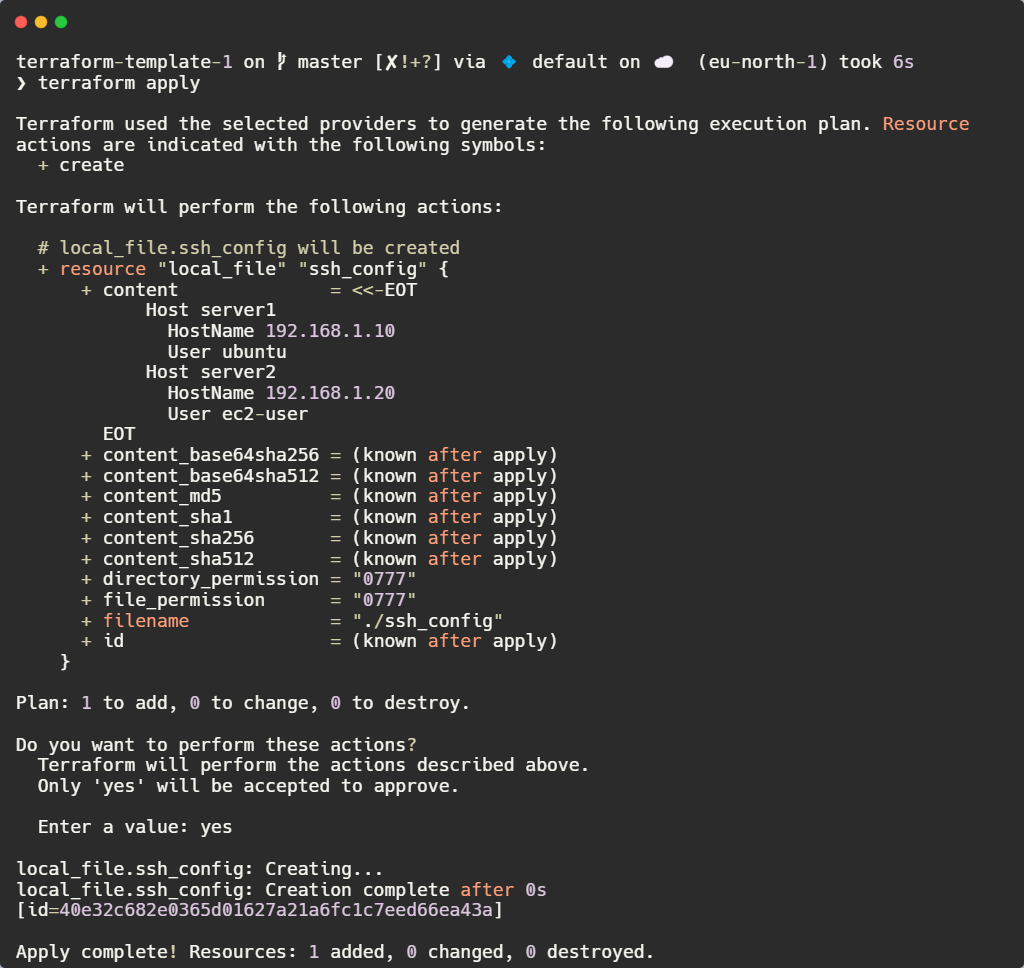
Task: Click the 'User ec2-user' line
Action: click(238, 414)
